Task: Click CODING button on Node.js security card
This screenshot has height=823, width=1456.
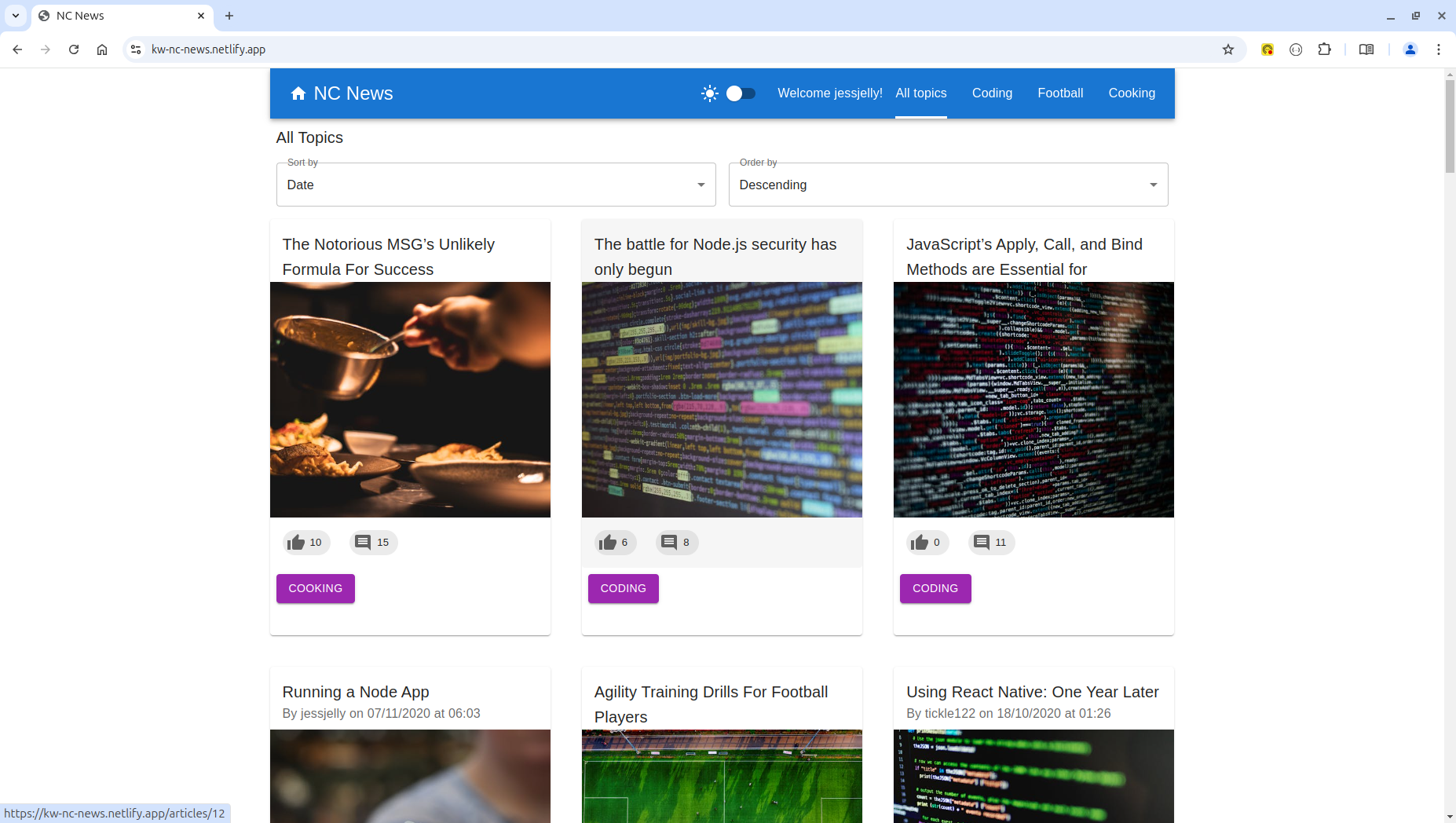Action: point(624,588)
